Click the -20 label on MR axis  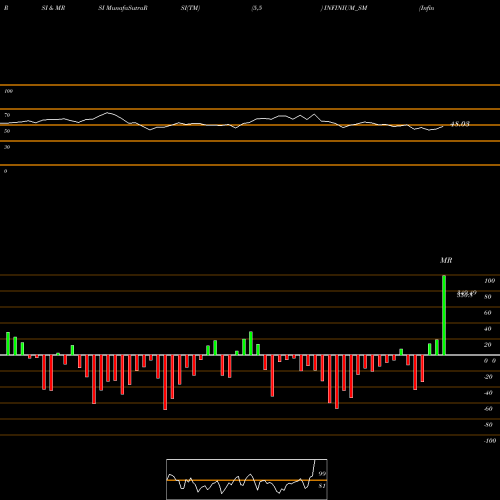[488, 377]
